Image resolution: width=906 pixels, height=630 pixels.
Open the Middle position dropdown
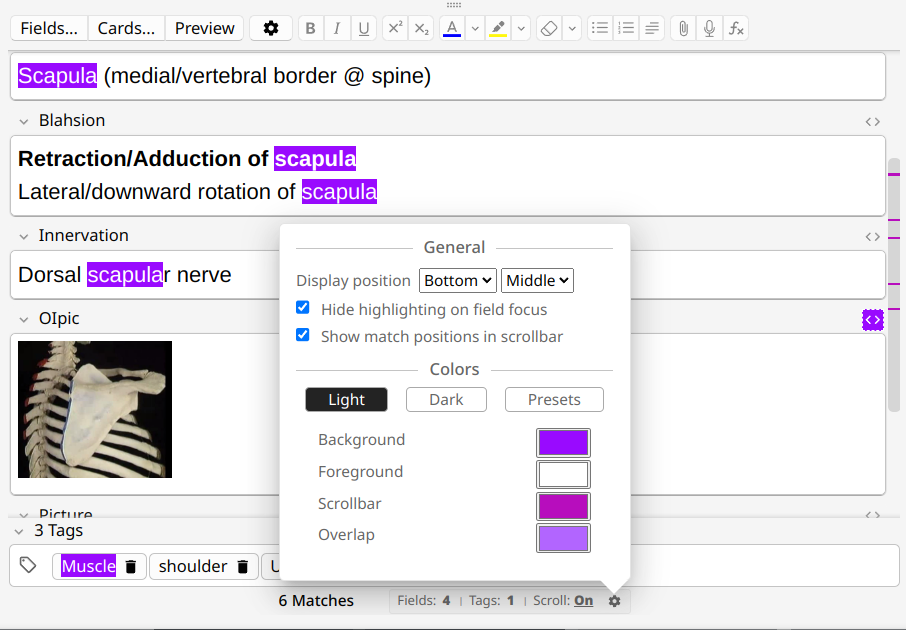(x=537, y=281)
